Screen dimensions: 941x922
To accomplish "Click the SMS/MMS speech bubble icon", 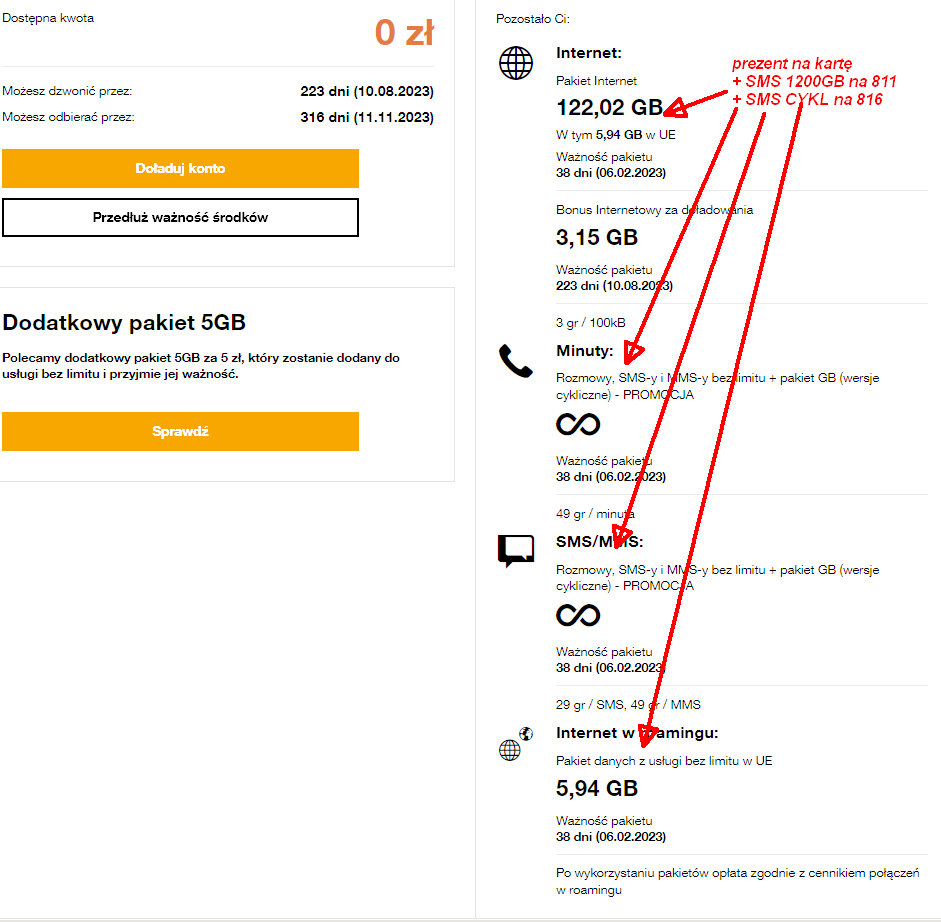I will click(x=516, y=551).
